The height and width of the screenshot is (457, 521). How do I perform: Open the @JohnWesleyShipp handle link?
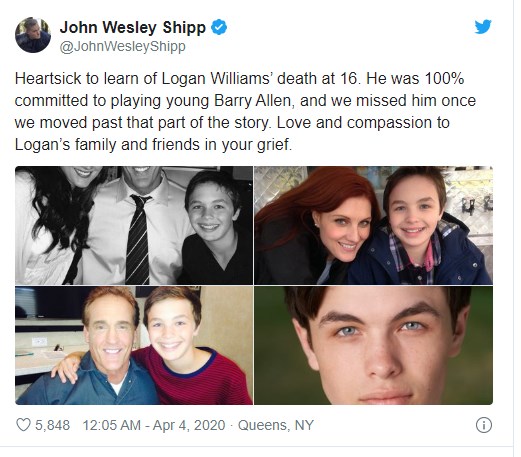coord(122,47)
